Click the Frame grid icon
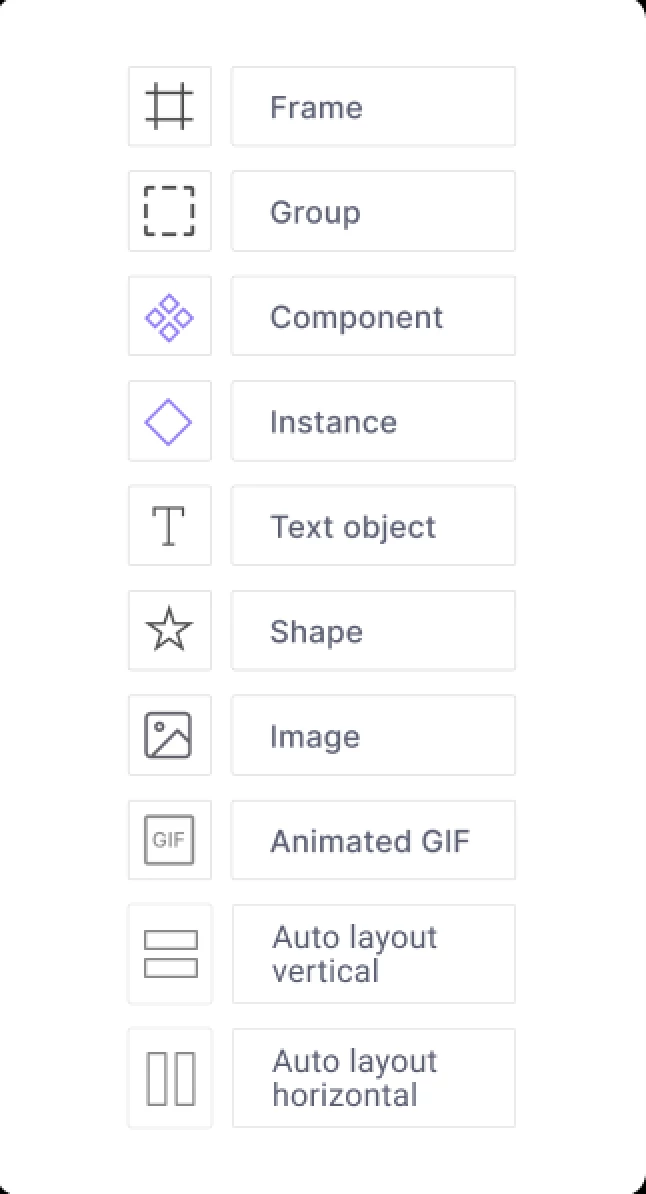Screen dimensions: 646x1194 pos(169,107)
